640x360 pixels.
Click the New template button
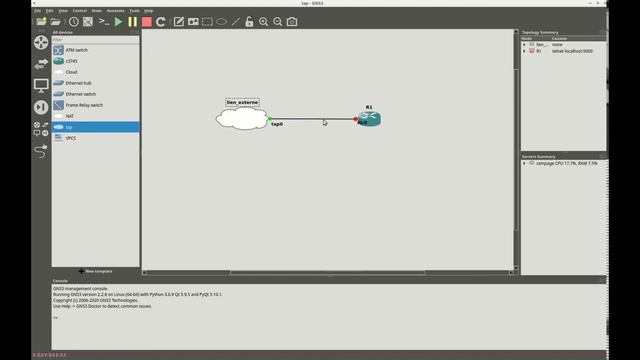tap(96, 271)
